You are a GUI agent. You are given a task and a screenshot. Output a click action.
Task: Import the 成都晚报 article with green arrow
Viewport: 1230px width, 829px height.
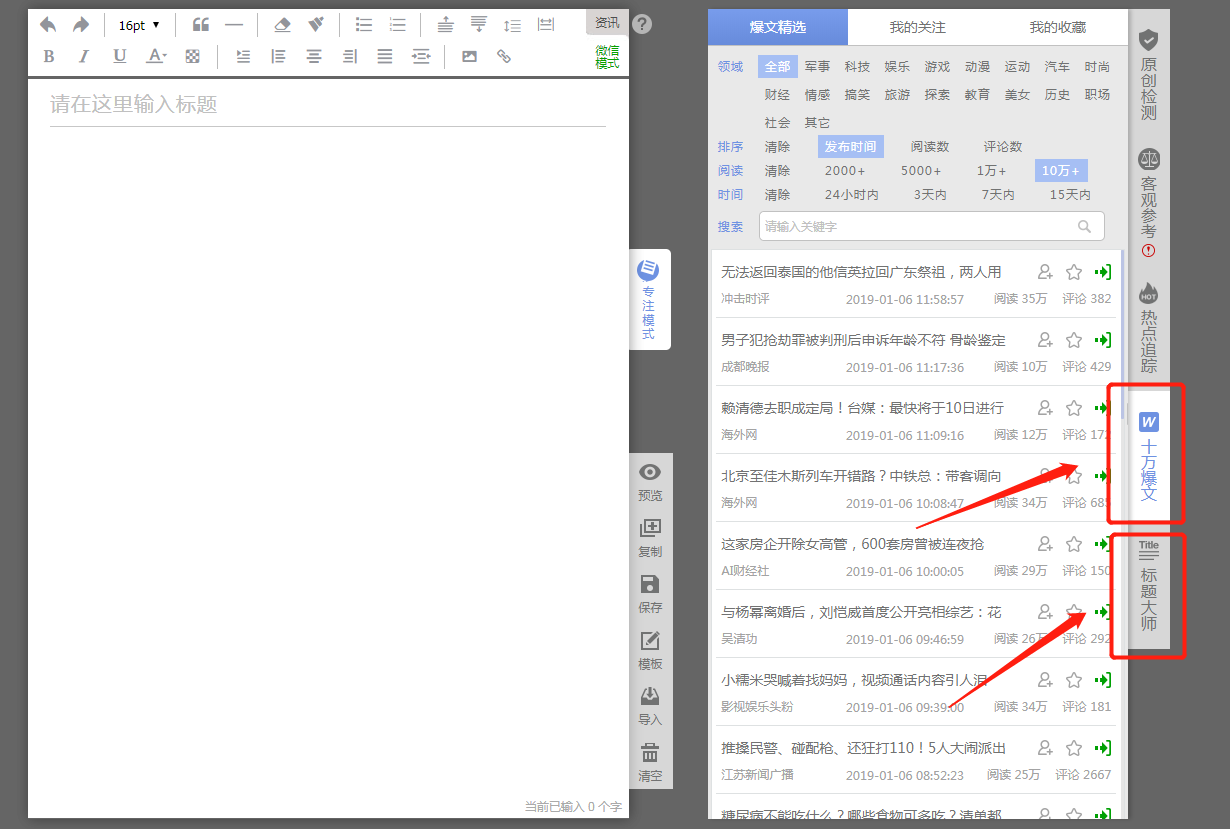(1103, 340)
